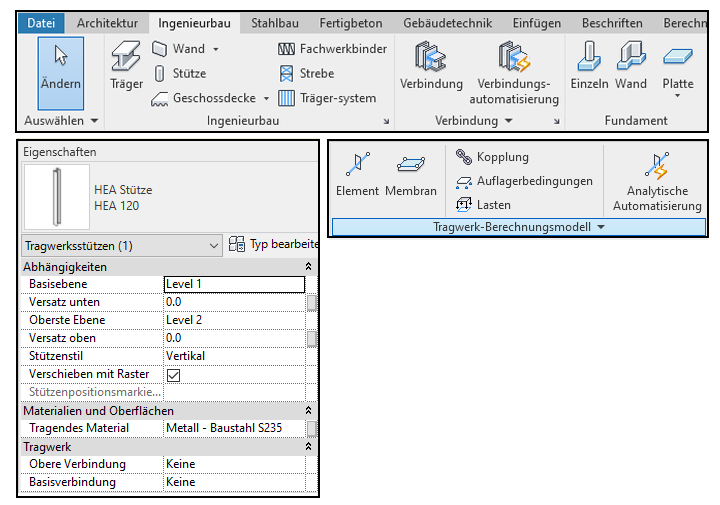This screenshot has height=505, width=720.
Task: Collapse the Tragwerk properties section
Action: click(309, 447)
